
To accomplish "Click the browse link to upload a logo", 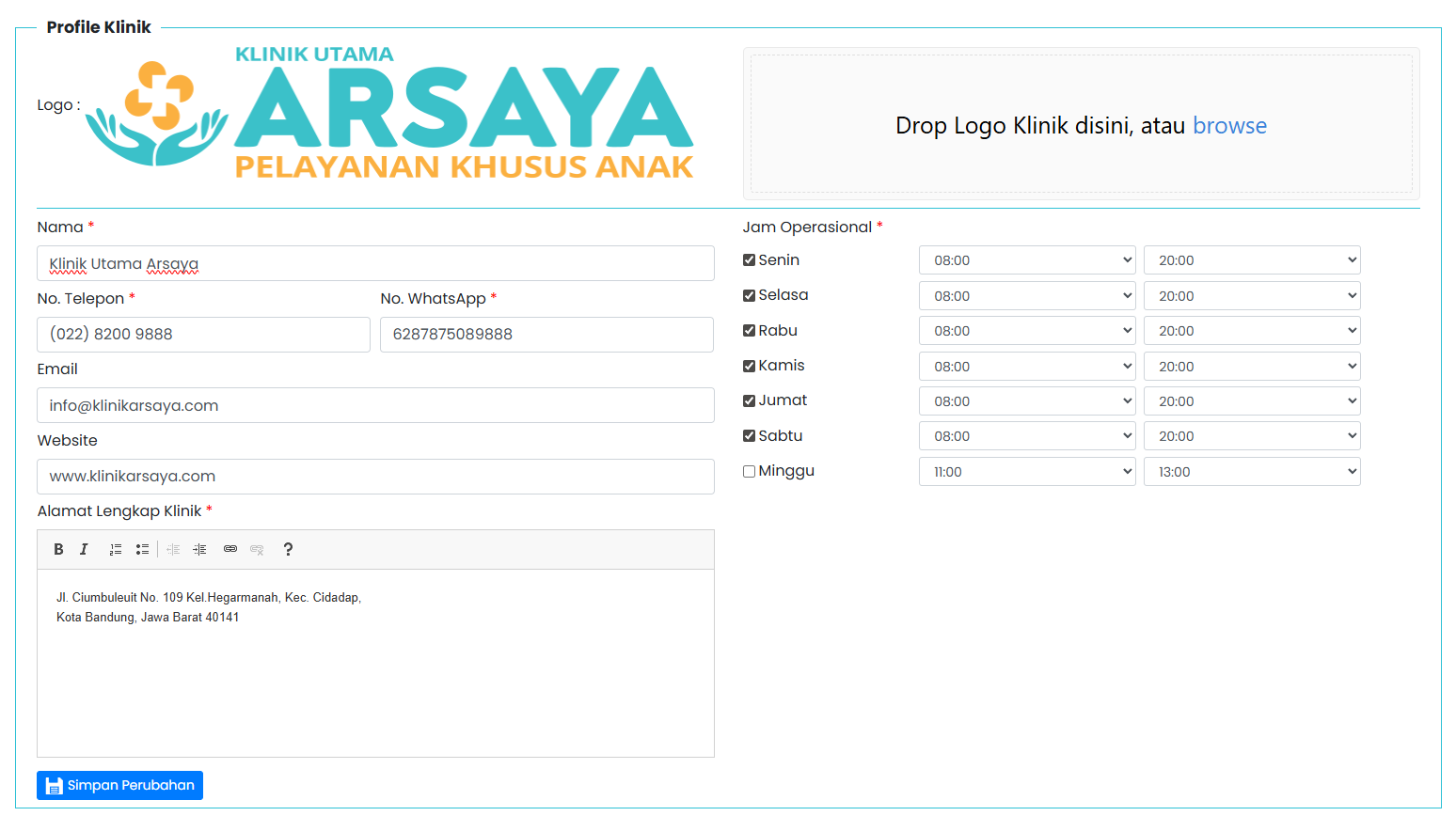I will coord(1229,125).
